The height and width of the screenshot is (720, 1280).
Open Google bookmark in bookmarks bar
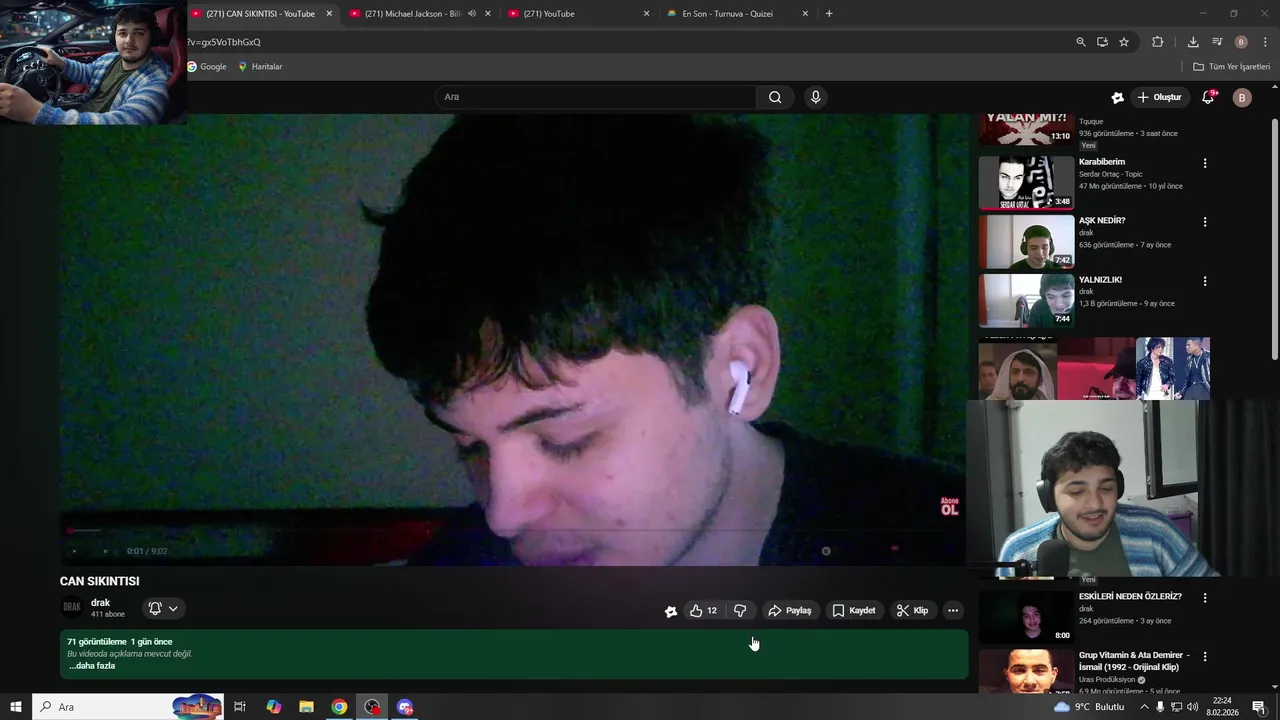point(206,67)
